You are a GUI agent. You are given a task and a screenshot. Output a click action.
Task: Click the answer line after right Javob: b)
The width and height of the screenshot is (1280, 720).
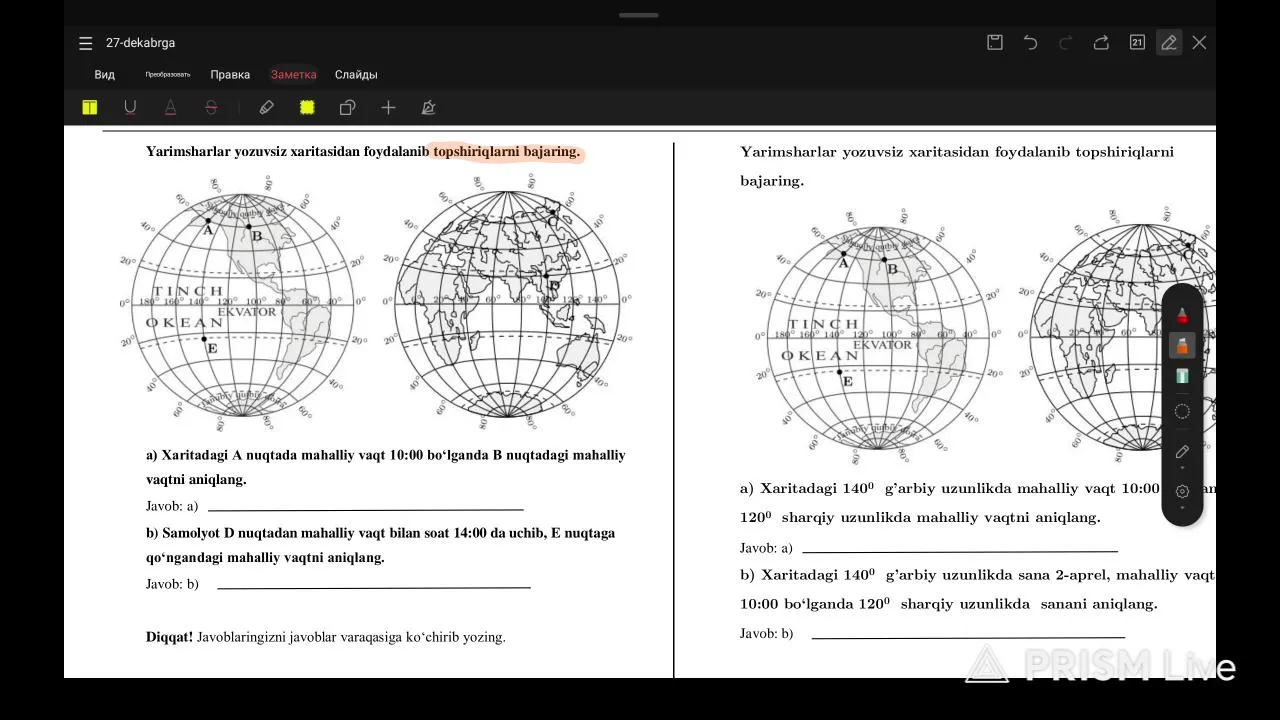click(968, 636)
